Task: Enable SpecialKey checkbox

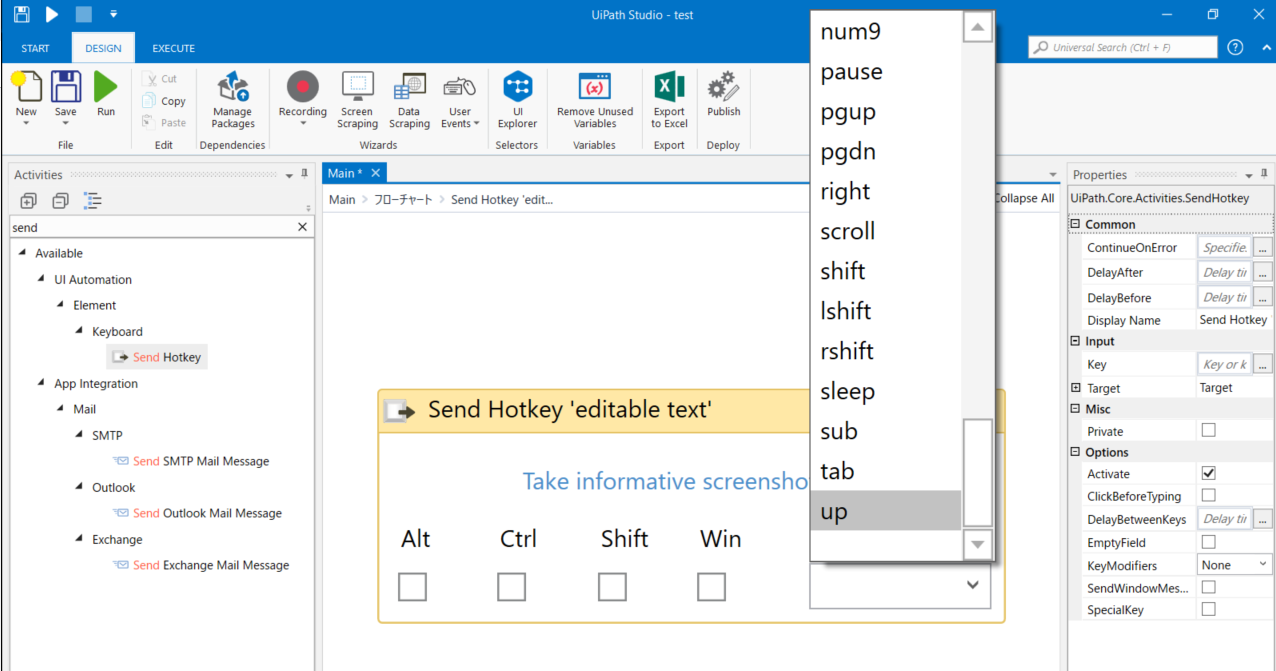Action: pos(1208,609)
